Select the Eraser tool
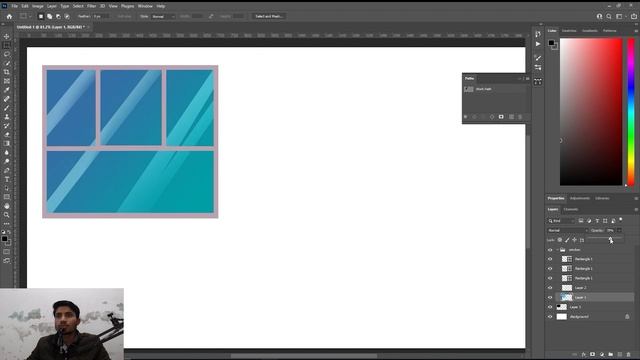The width and height of the screenshot is (640, 360). pos(7,135)
